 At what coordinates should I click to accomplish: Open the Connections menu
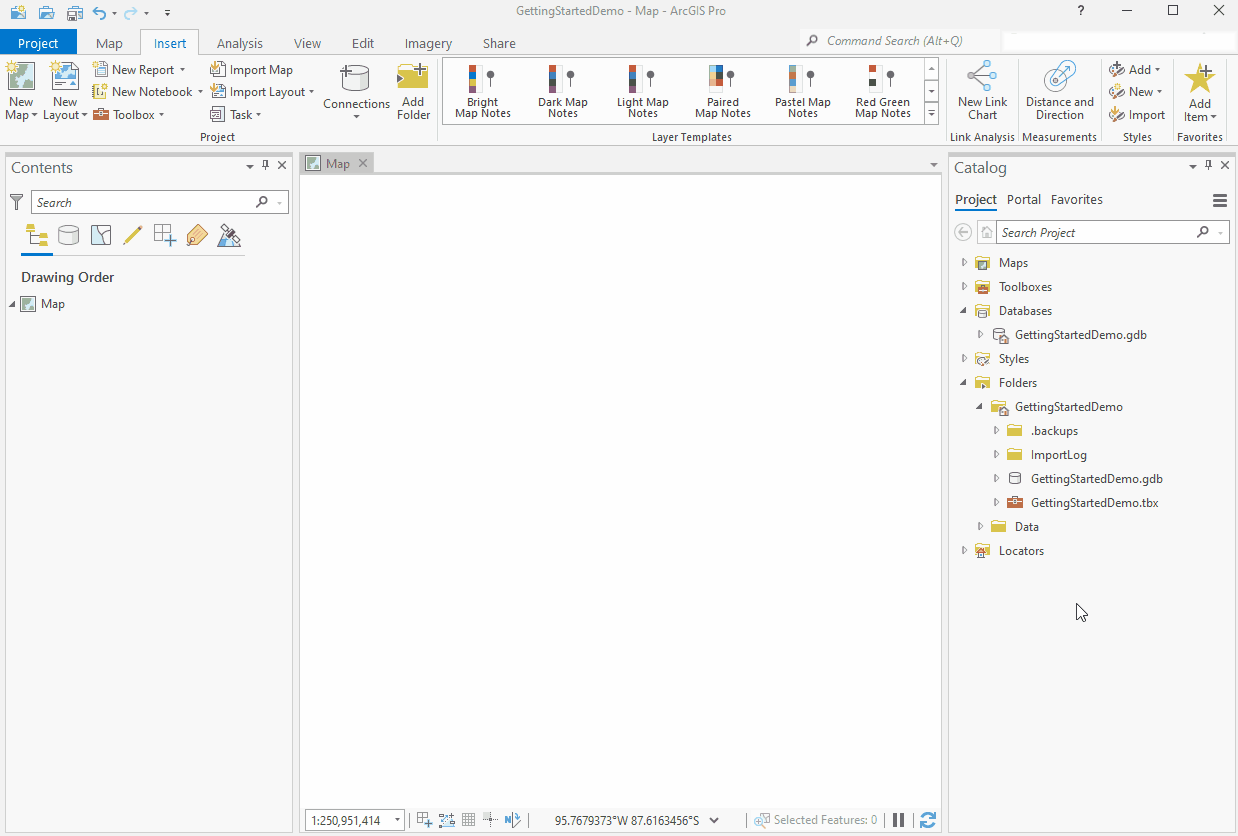[356, 91]
